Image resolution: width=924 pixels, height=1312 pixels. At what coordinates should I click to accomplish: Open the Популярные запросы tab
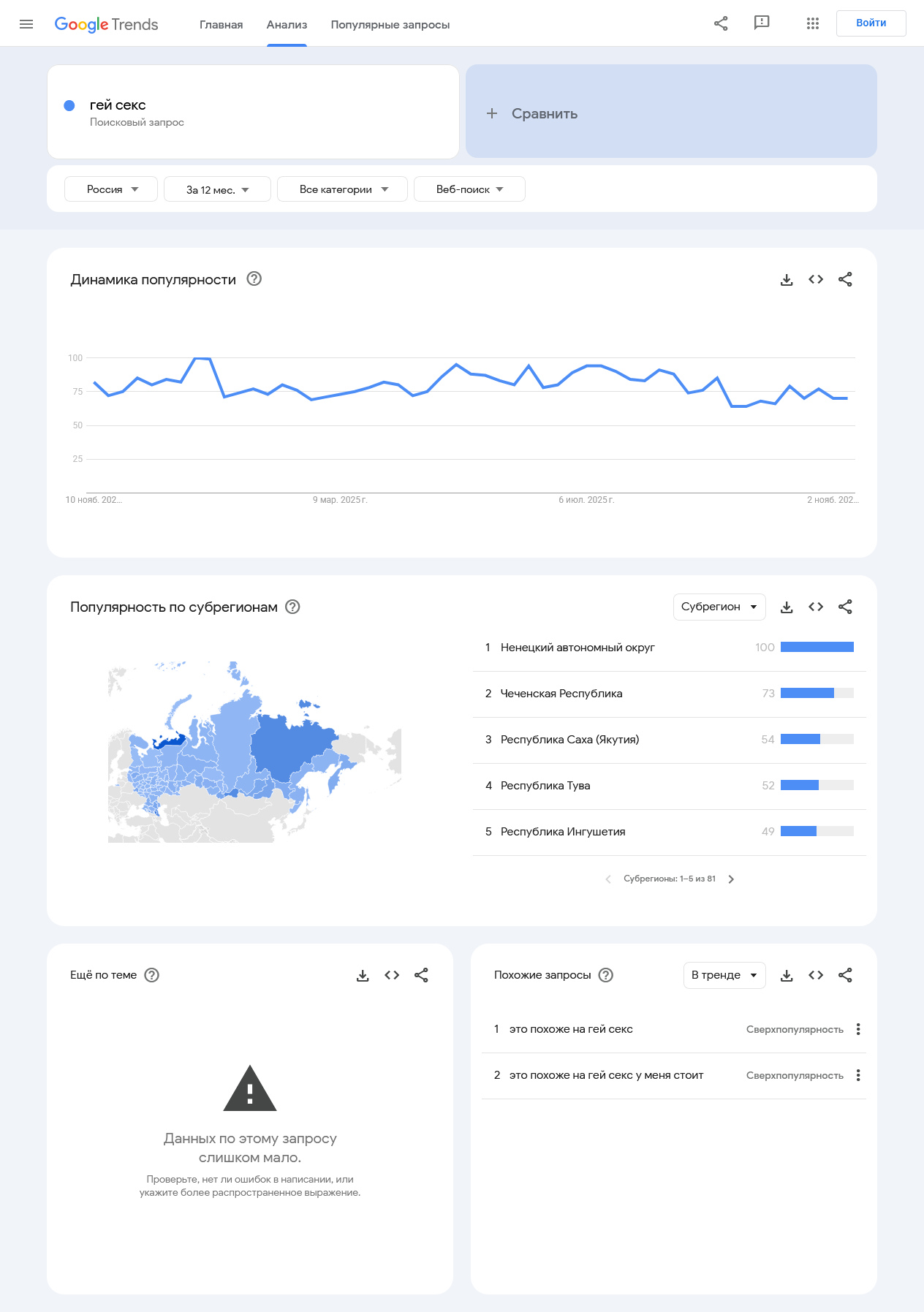pyautogui.click(x=390, y=25)
